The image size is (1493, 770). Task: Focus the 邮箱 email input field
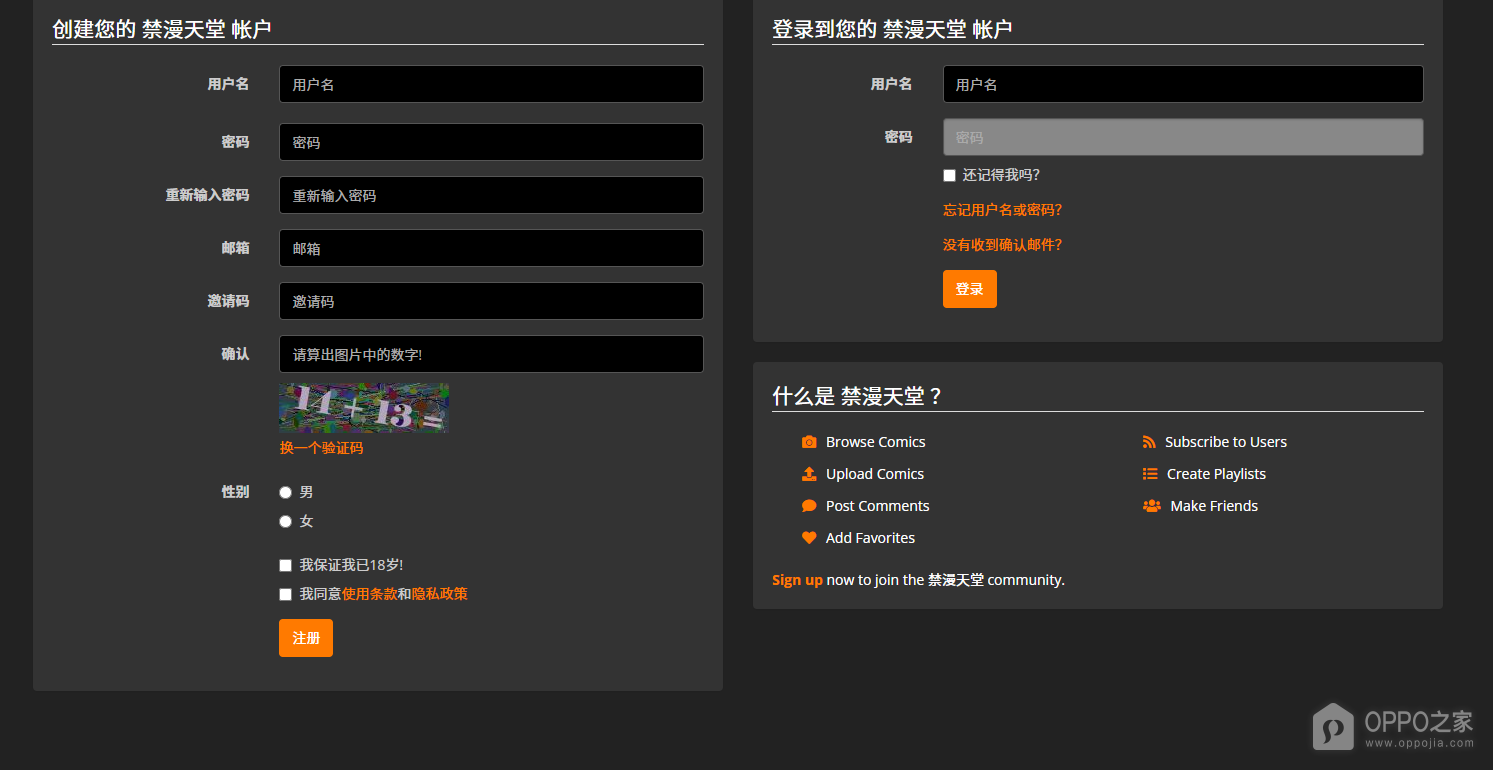[491, 248]
